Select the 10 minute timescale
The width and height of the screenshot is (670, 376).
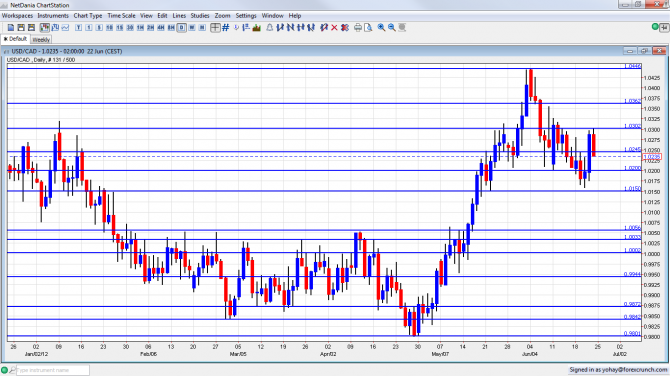(109, 27)
